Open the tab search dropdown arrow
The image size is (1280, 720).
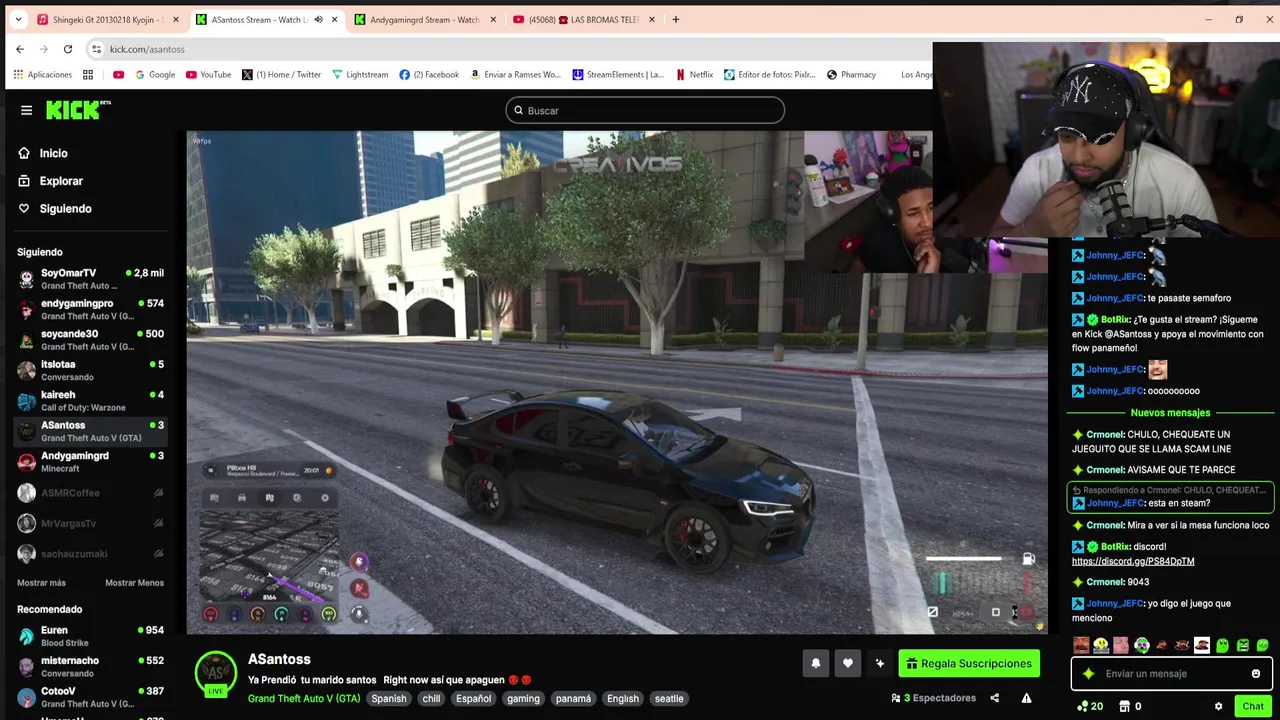click(x=18, y=19)
